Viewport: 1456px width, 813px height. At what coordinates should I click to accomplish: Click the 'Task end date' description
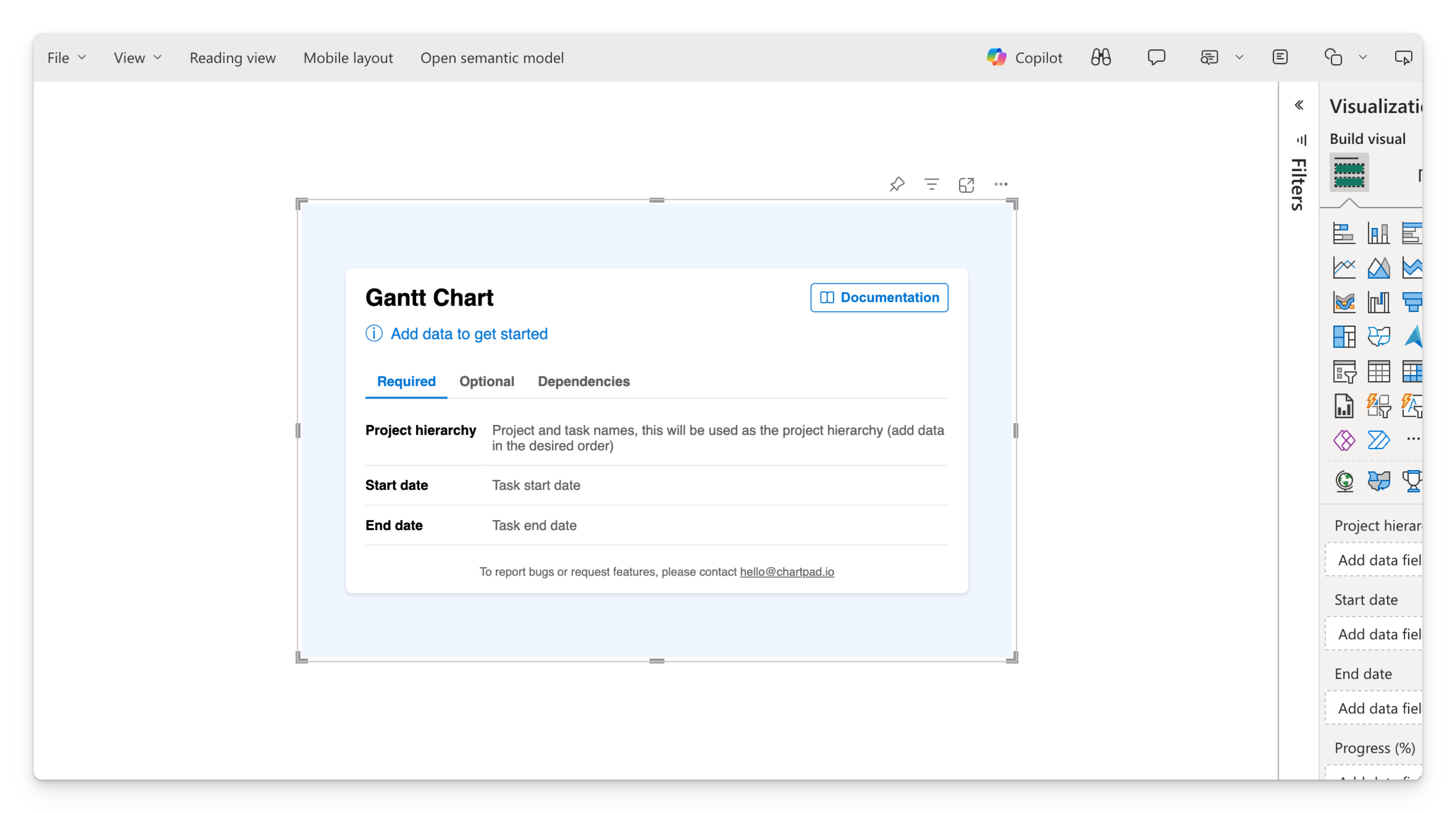534,525
